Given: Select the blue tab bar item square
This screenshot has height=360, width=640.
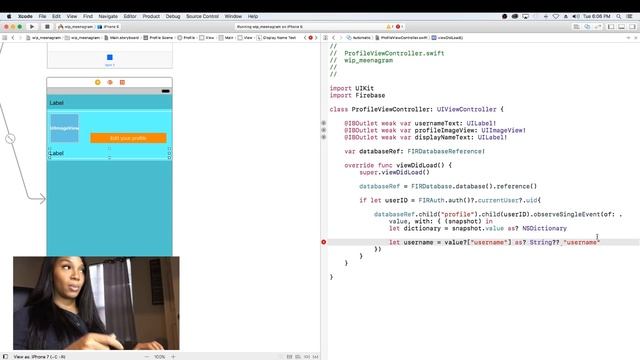Looking at the screenshot, I should pos(109,57).
